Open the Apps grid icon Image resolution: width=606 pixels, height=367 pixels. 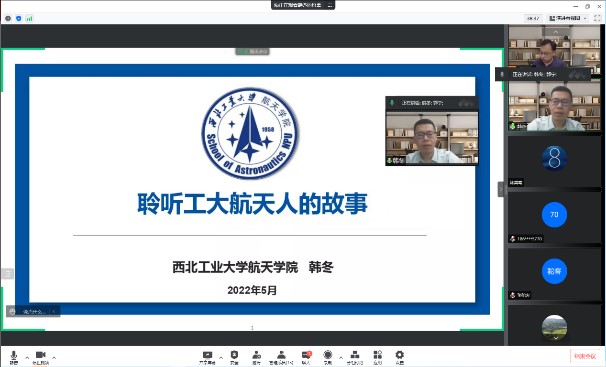point(378,357)
